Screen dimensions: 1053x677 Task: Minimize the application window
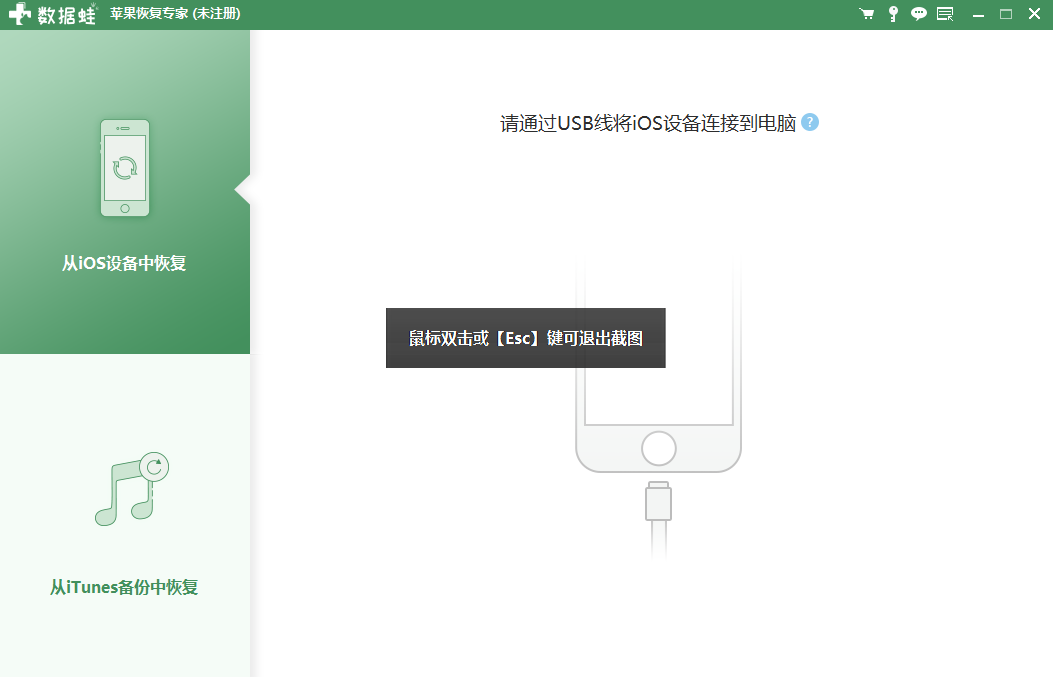click(978, 14)
